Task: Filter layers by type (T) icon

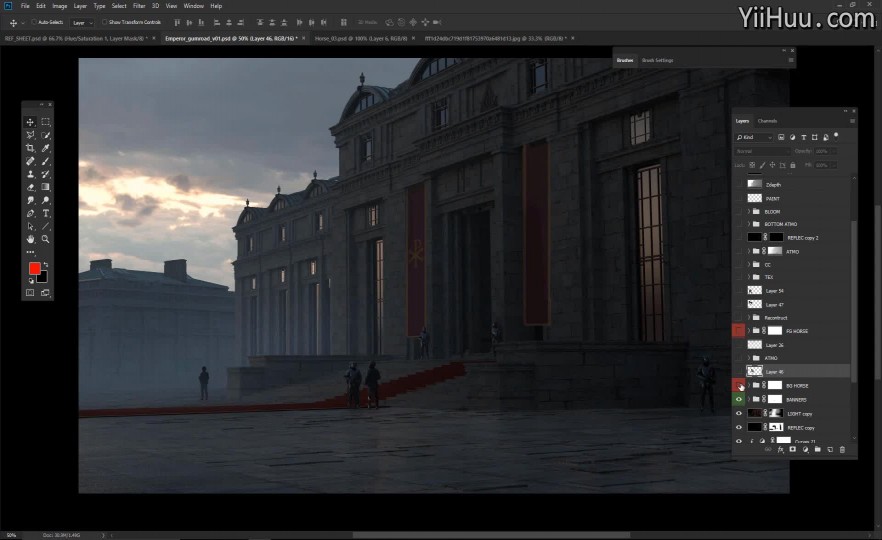Action: click(x=803, y=137)
